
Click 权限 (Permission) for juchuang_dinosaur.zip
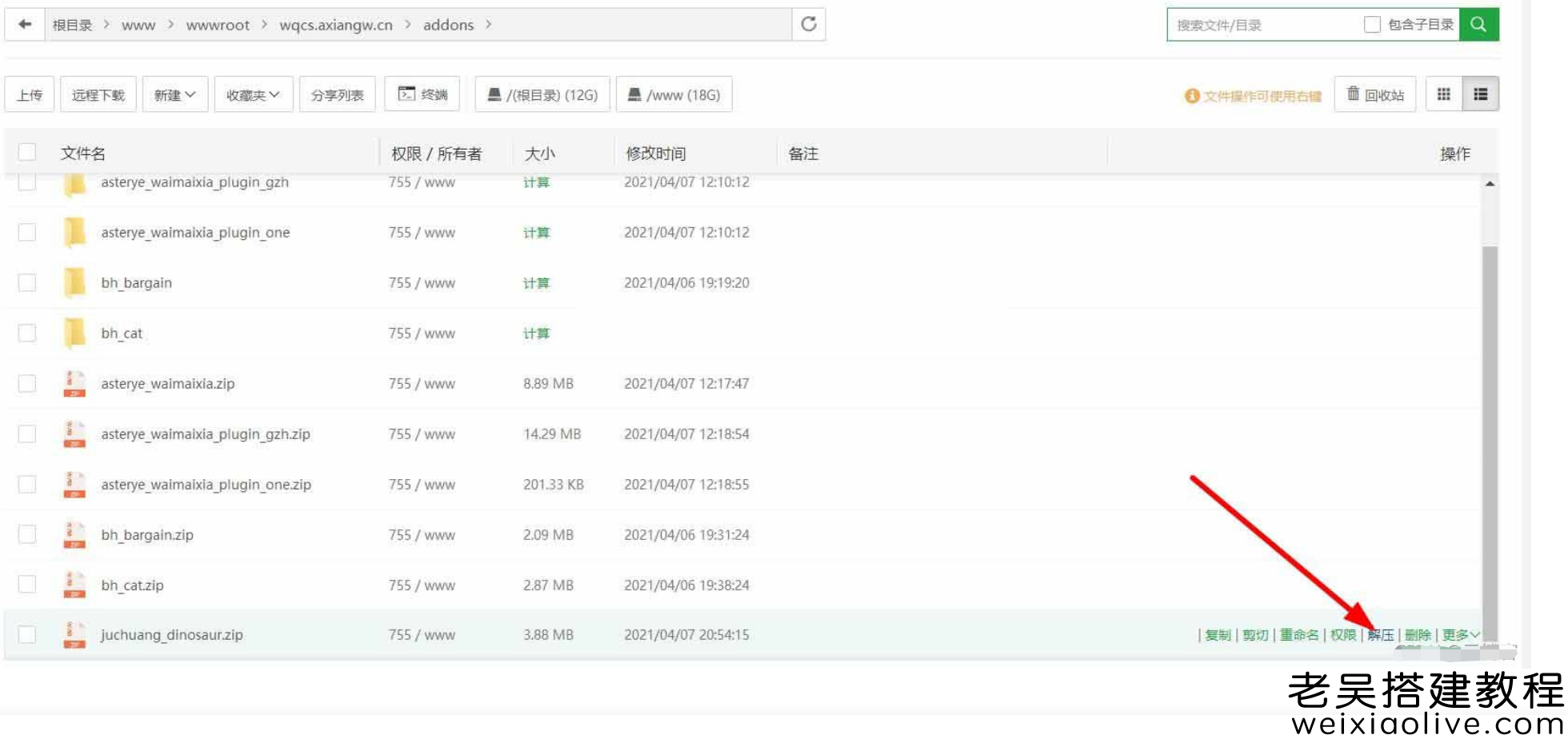tap(1343, 635)
